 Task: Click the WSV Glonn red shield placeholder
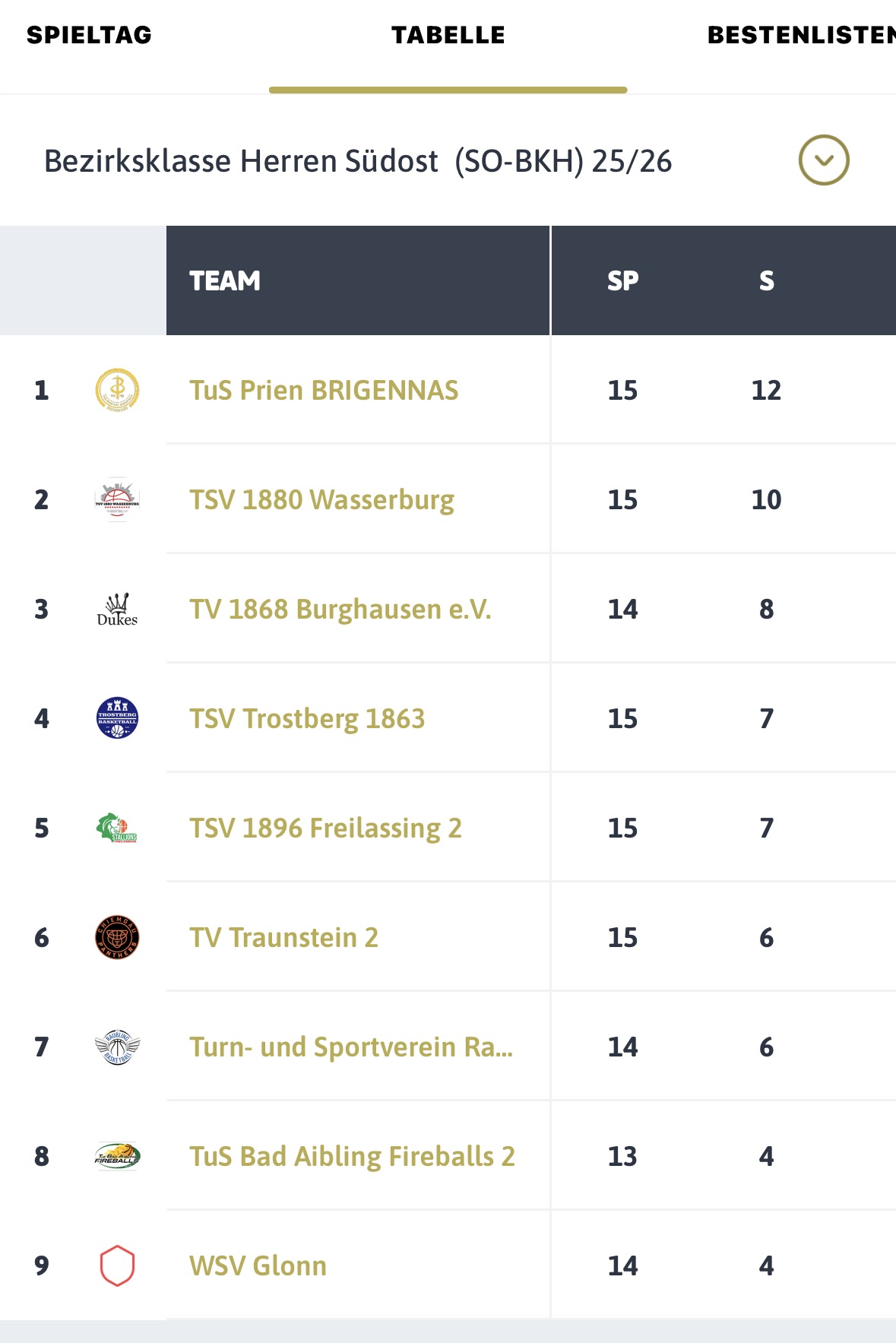click(117, 1265)
